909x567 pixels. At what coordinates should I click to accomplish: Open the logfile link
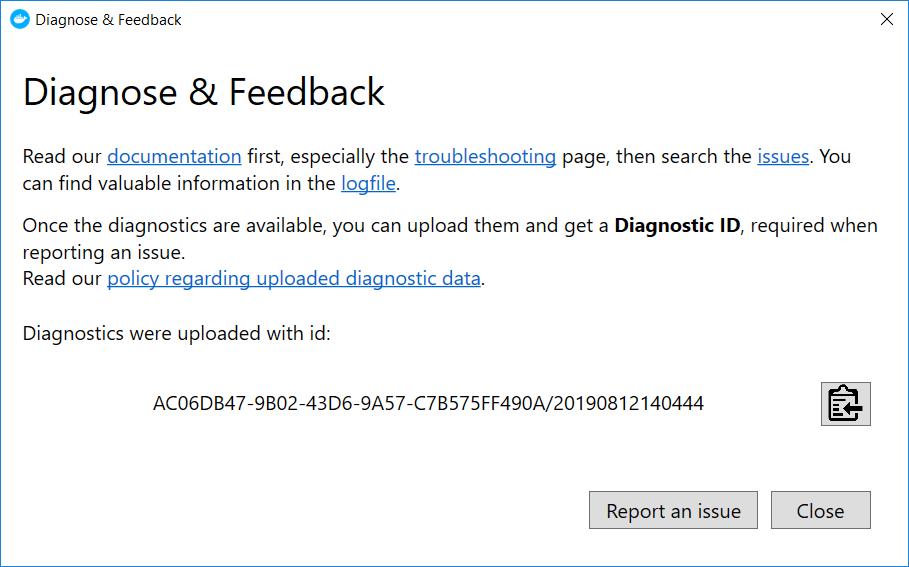click(368, 183)
